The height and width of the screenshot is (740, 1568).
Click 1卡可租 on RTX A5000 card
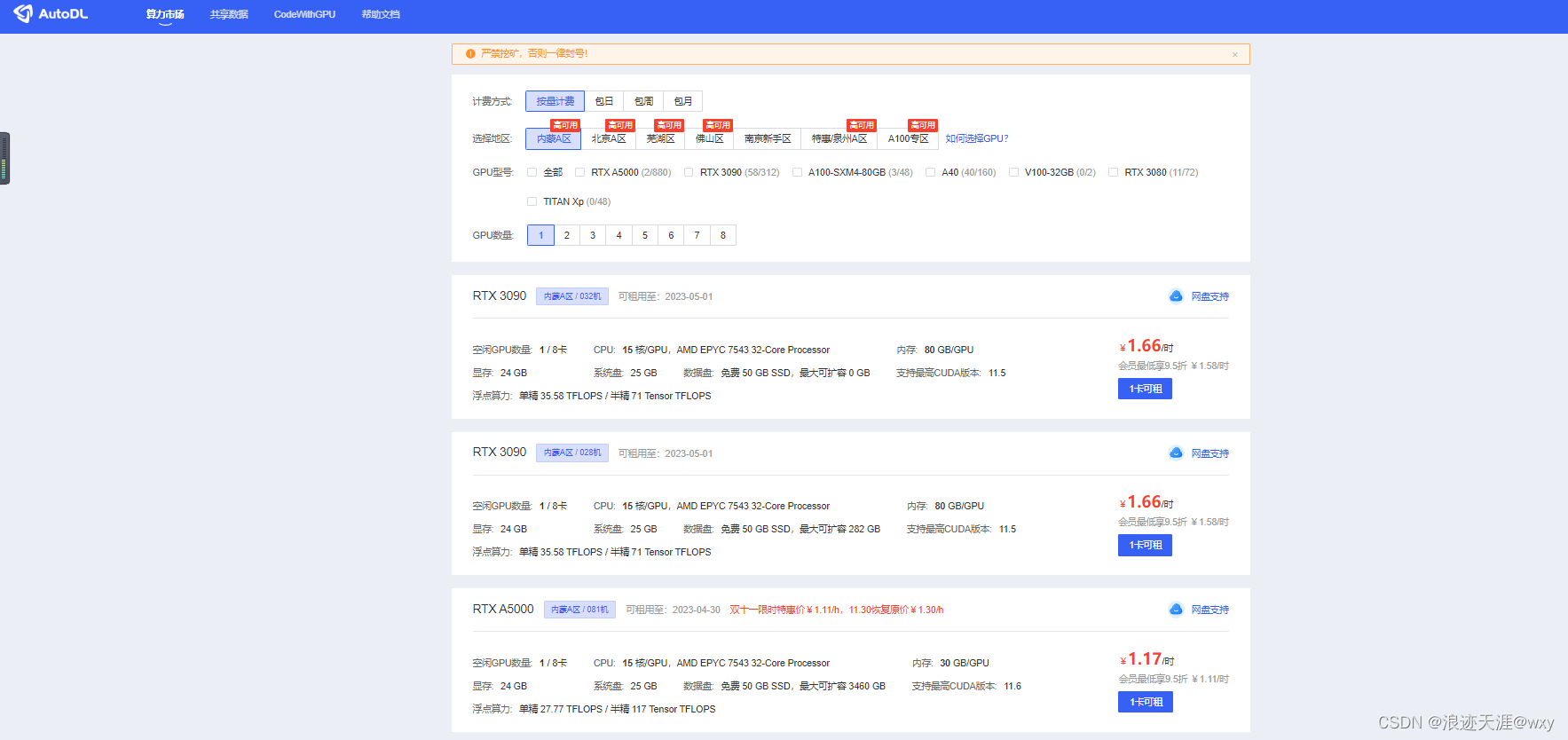click(x=1145, y=702)
